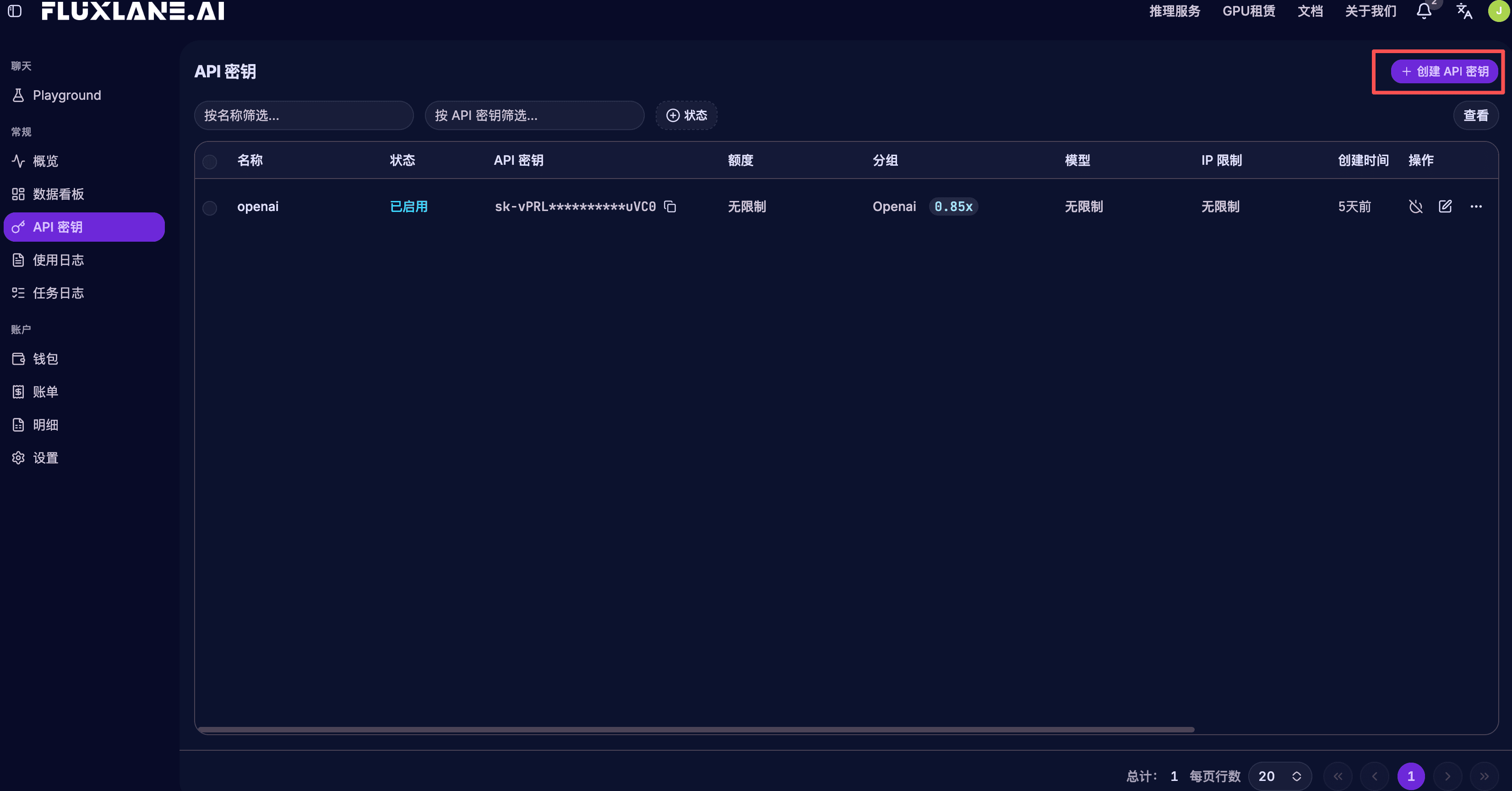Collapse the sidebar with the panel icon
Viewport: 1512px width, 791px height.
[x=15, y=11]
